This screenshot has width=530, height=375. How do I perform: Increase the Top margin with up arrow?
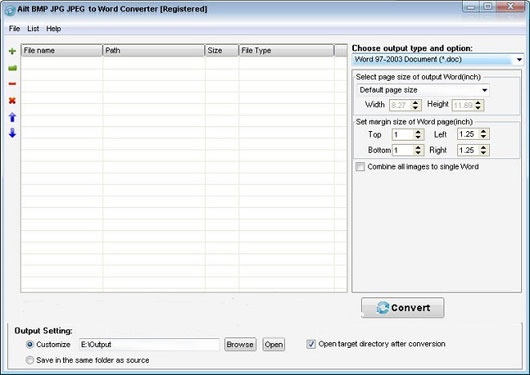pyautogui.click(x=418, y=132)
